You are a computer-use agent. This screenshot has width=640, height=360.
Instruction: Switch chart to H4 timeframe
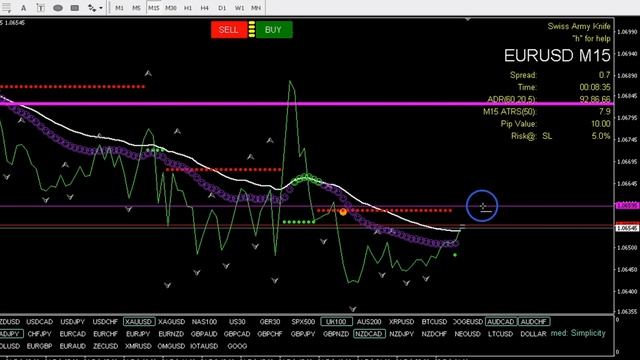(x=204, y=8)
